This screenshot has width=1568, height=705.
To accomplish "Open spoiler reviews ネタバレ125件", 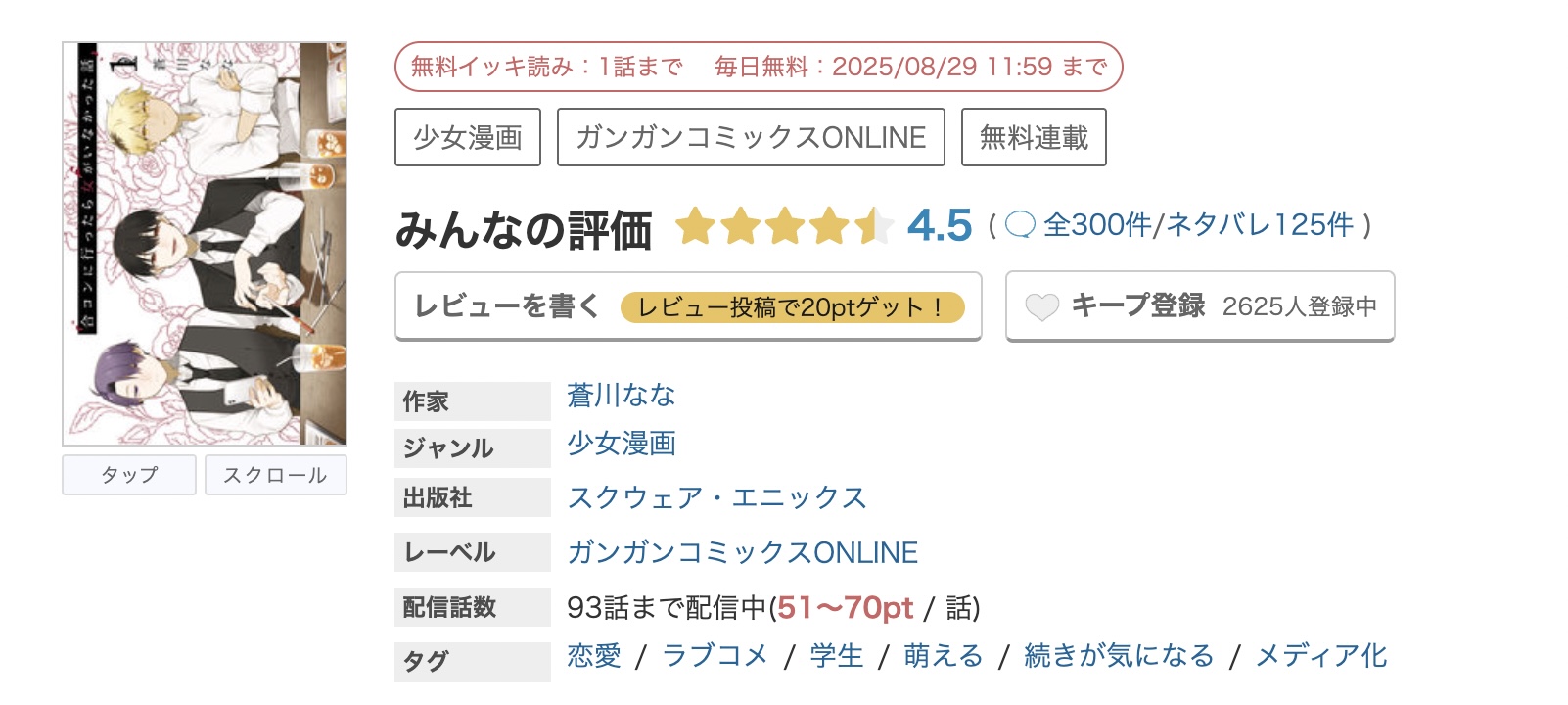I will (x=1261, y=225).
